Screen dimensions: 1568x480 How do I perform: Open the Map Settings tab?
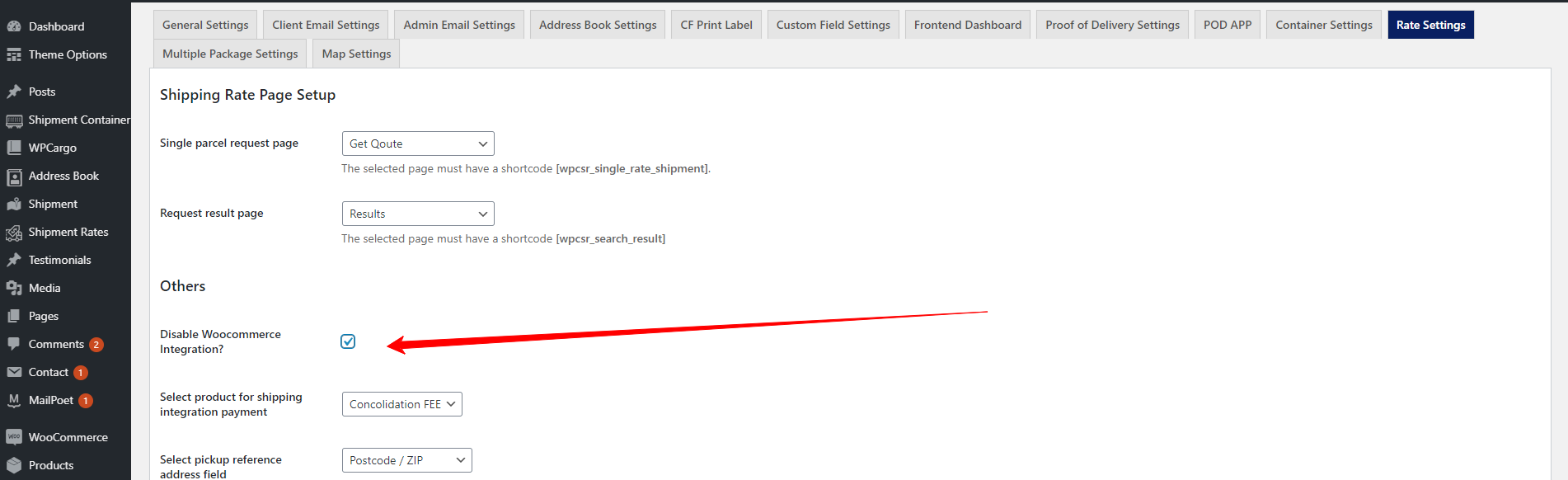coord(356,54)
